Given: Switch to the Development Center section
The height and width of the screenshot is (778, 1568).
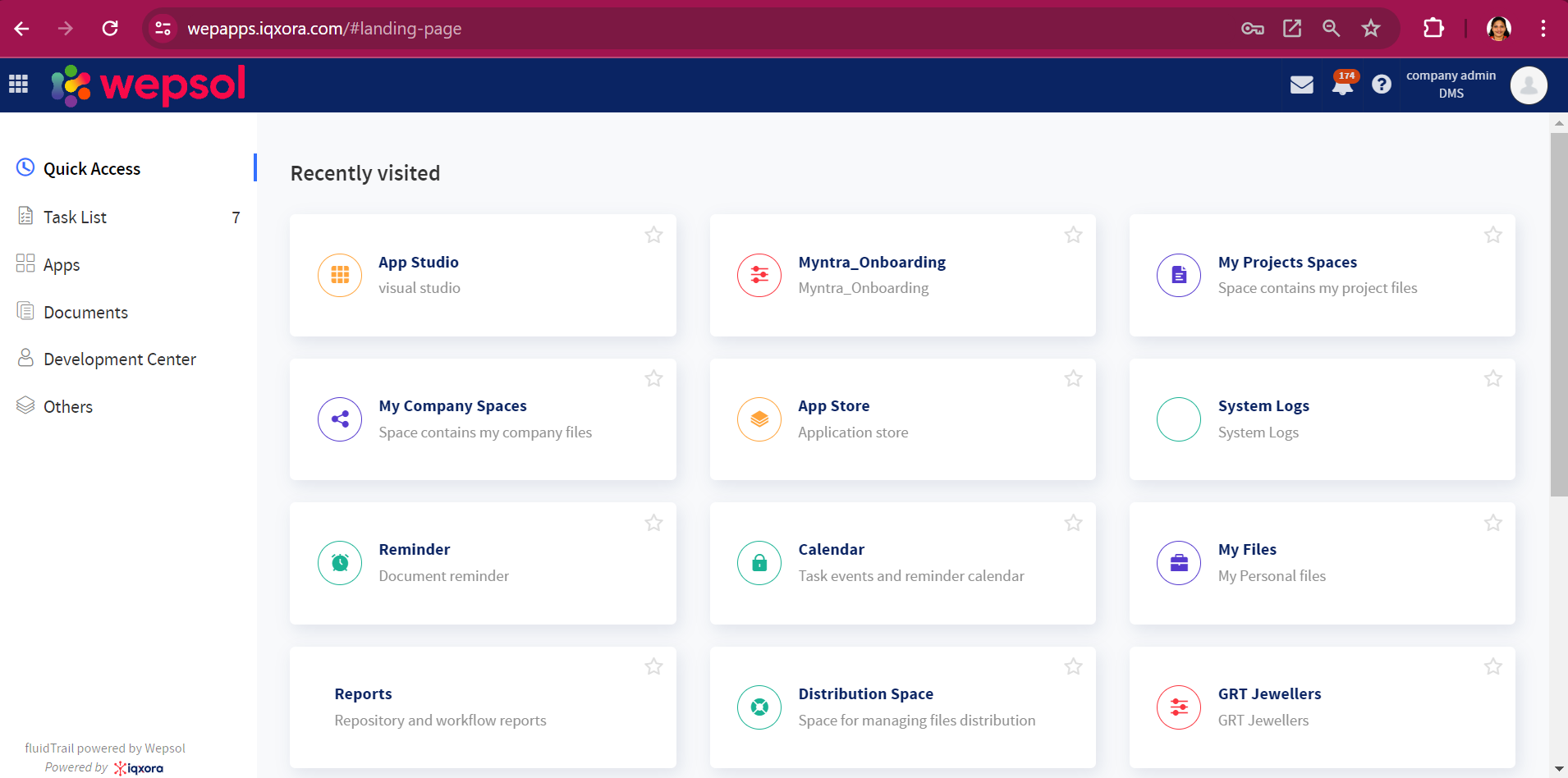Looking at the screenshot, I should (120, 359).
